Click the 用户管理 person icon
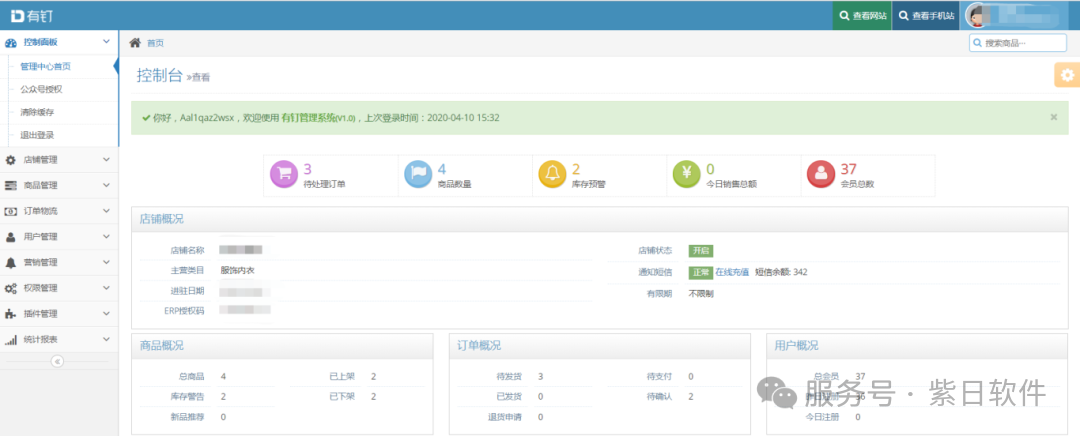The height and width of the screenshot is (436, 1080). click(x=10, y=237)
